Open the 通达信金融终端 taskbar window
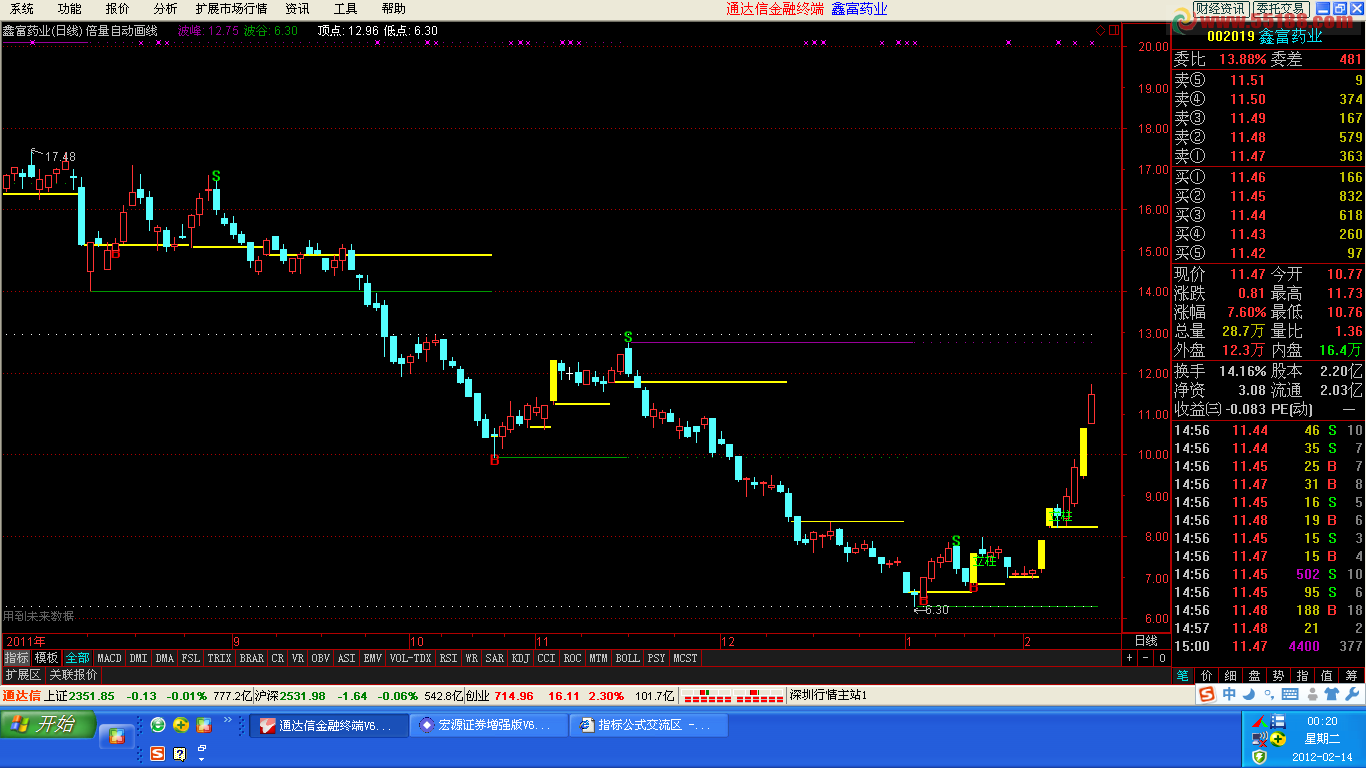 [x=328, y=725]
